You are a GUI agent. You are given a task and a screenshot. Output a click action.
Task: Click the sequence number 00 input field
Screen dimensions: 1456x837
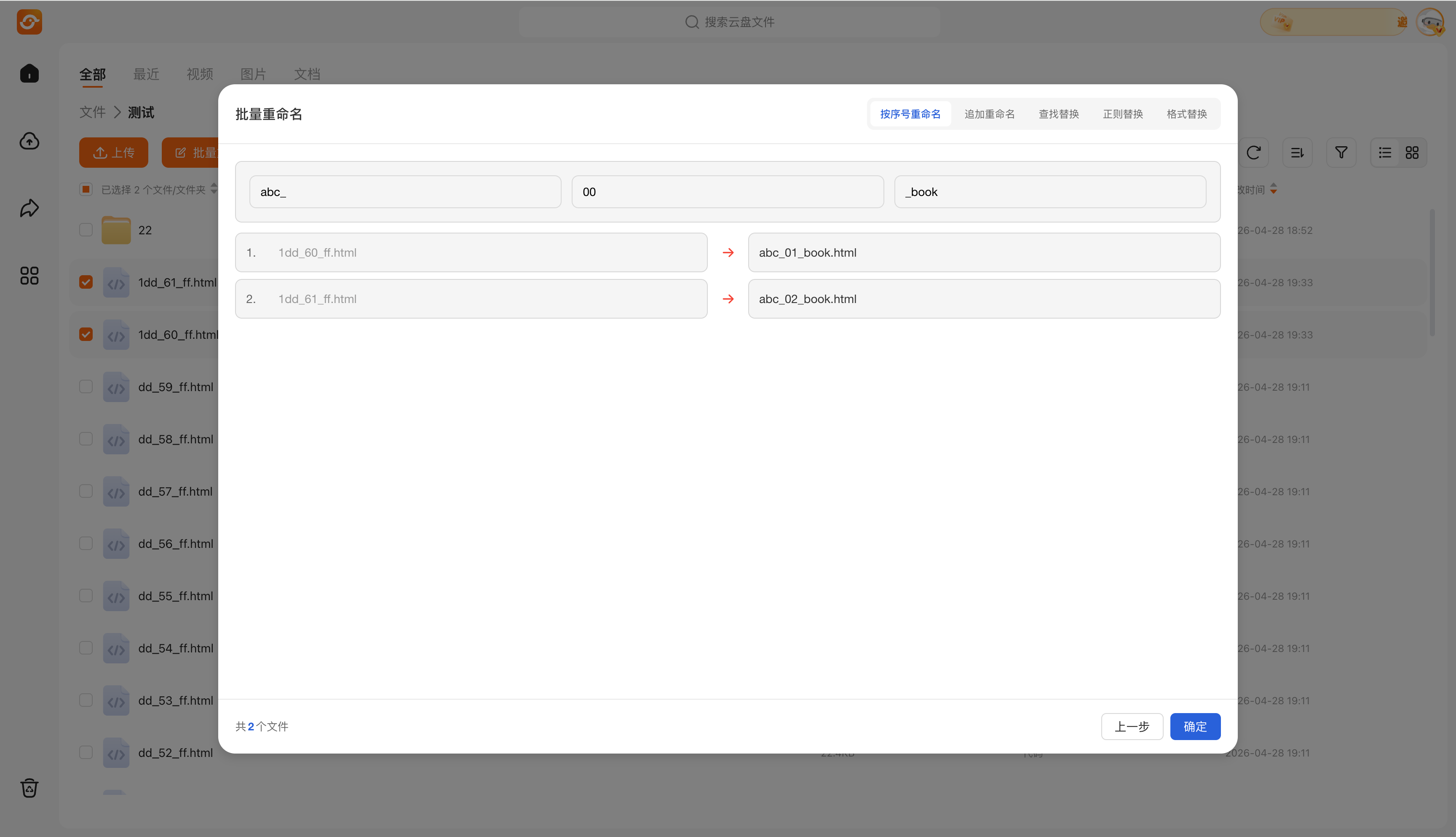[727, 192]
